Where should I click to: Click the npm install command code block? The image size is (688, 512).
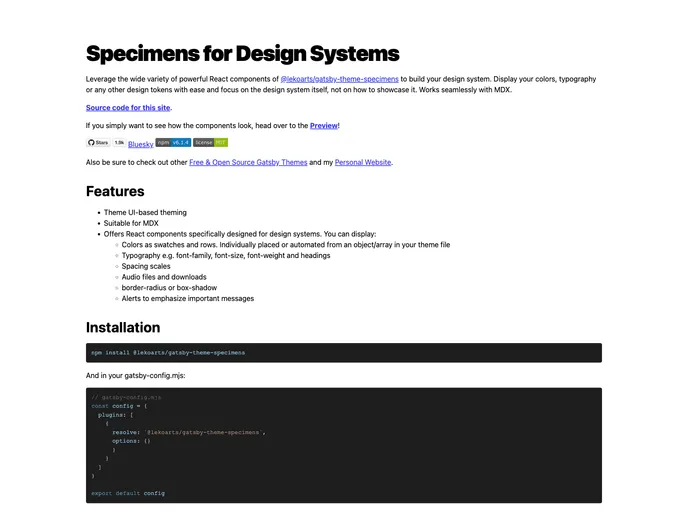point(344,353)
